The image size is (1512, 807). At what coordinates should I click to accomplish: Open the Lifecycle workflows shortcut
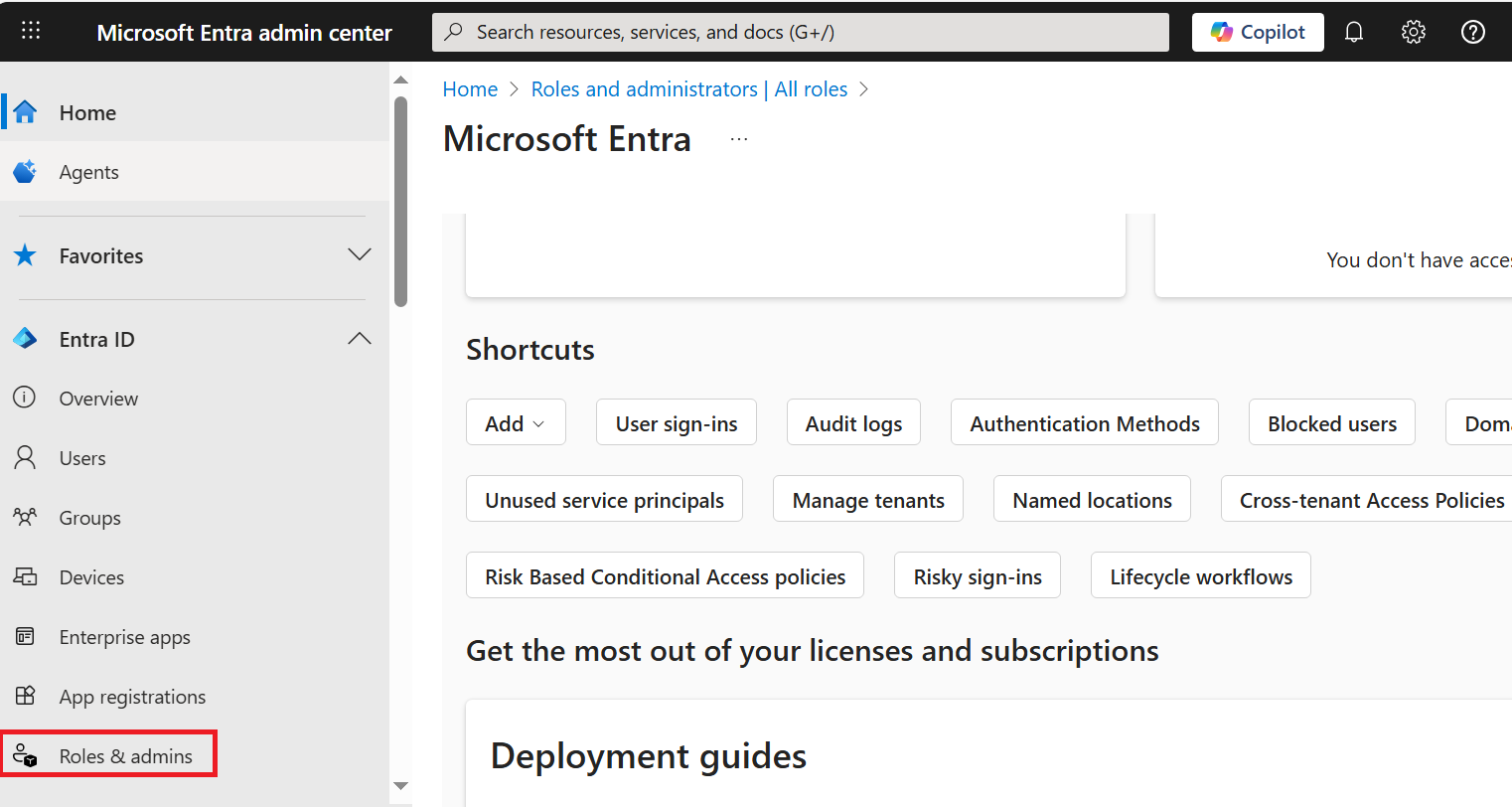(x=1201, y=575)
